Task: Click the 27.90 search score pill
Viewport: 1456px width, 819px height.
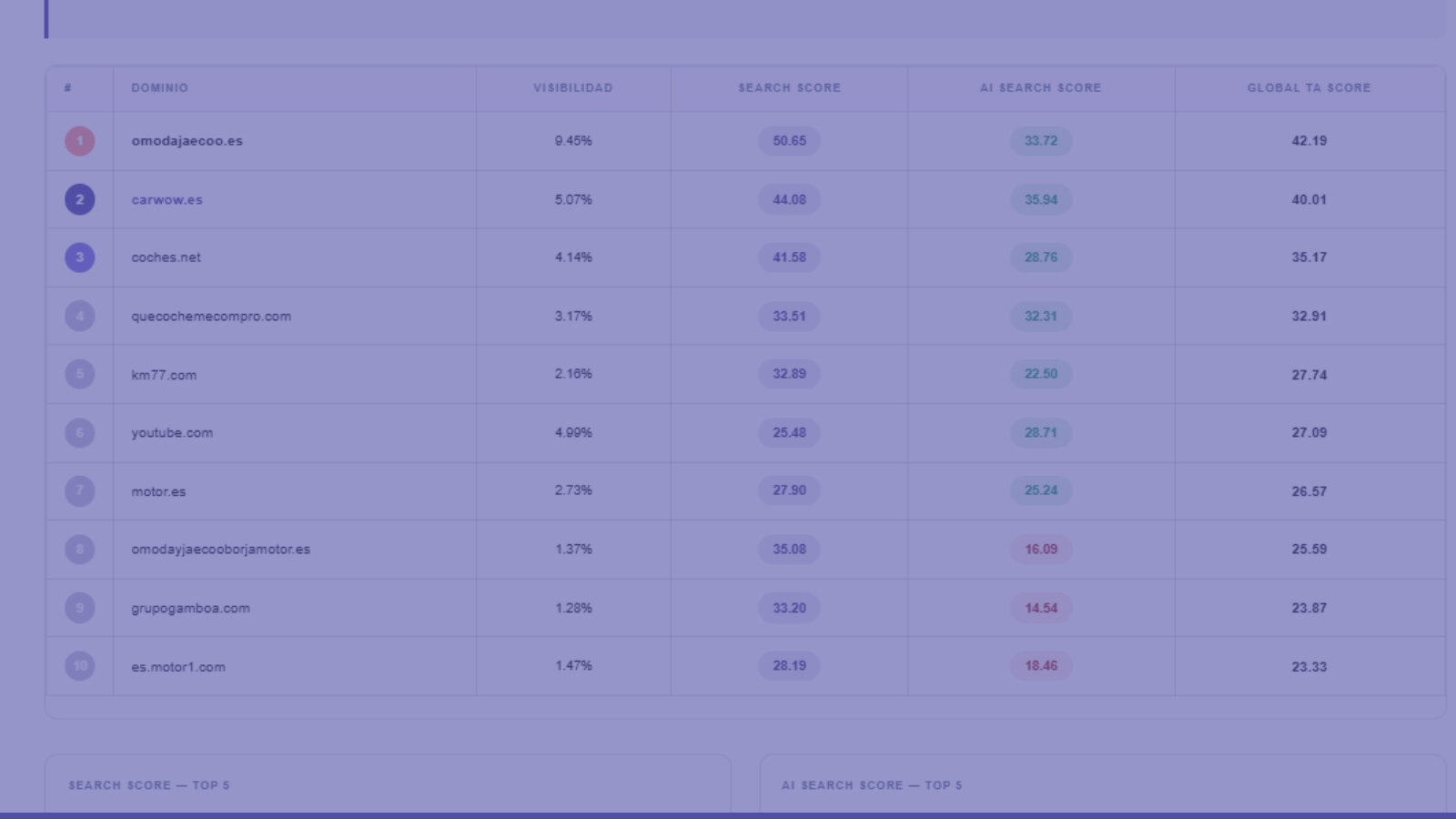Action: click(x=789, y=490)
